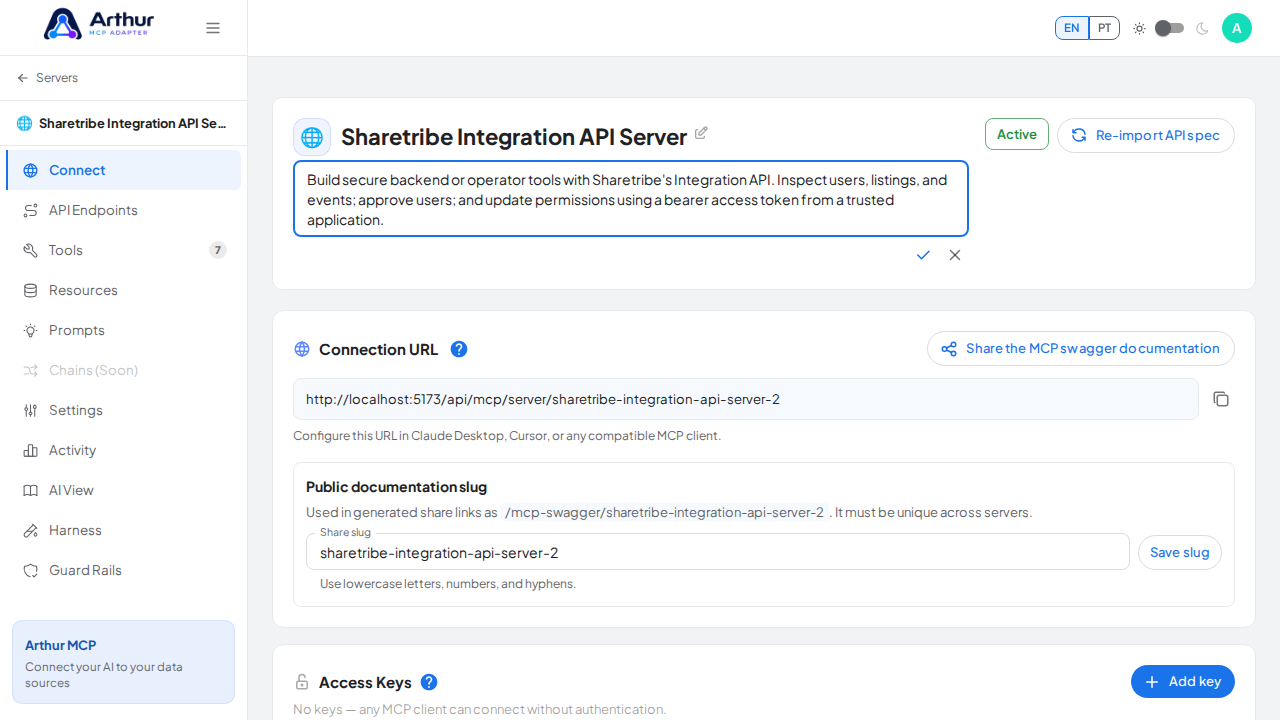Switch language to PT
Image resolution: width=1280 pixels, height=720 pixels.
tap(1104, 28)
